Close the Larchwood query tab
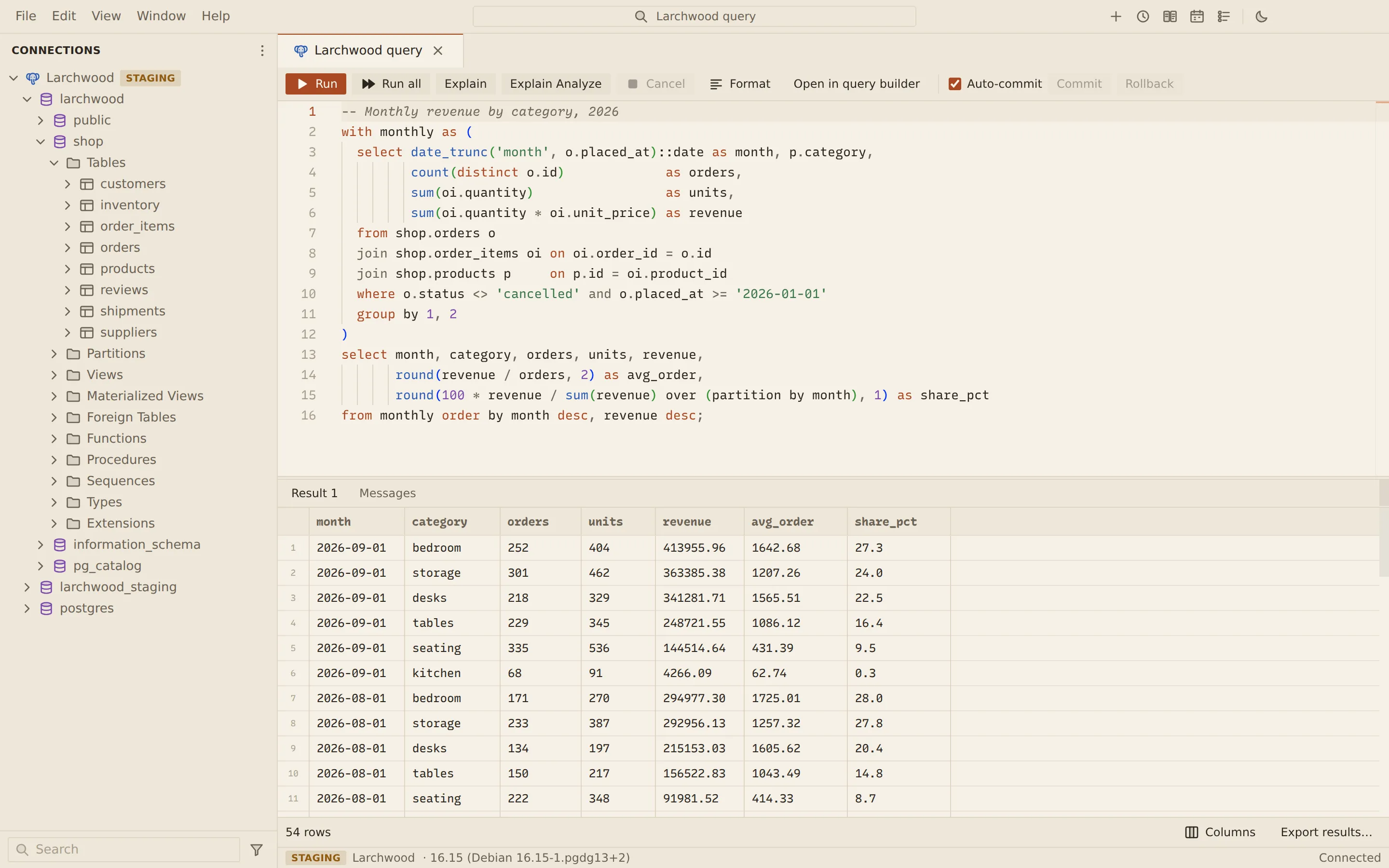The image size is (1389, 868). coord(438,51)
